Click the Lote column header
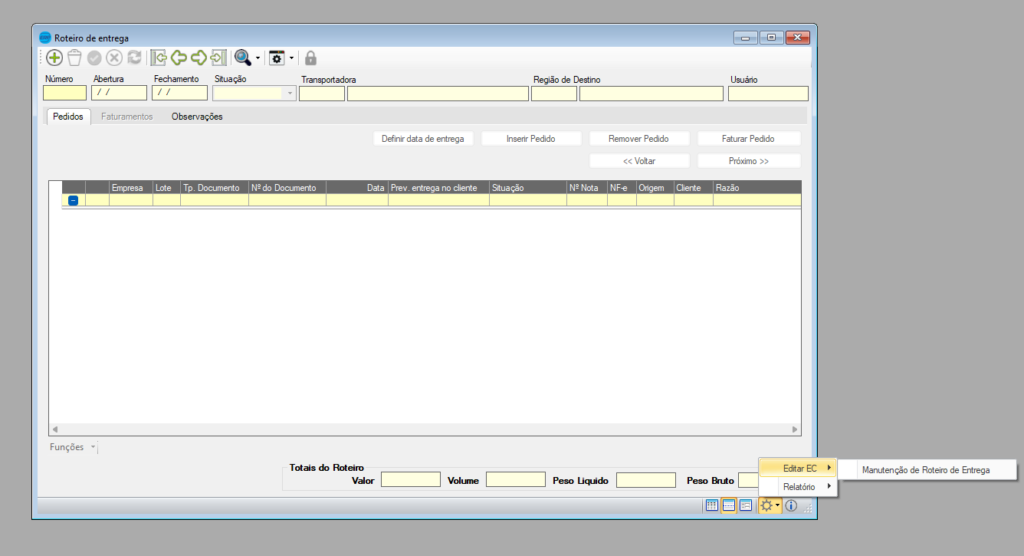The width and height of the screenshot is (1024, 556). click(x=167, y=188)
